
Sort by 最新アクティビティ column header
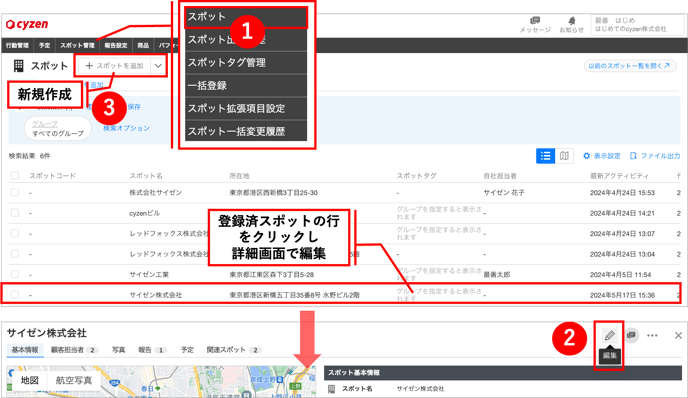point(619,176)
